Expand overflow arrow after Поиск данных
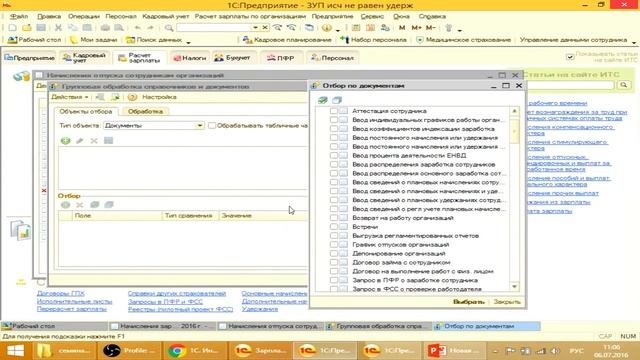The height and width of the screenshot is (360, 640). [188, 42]
